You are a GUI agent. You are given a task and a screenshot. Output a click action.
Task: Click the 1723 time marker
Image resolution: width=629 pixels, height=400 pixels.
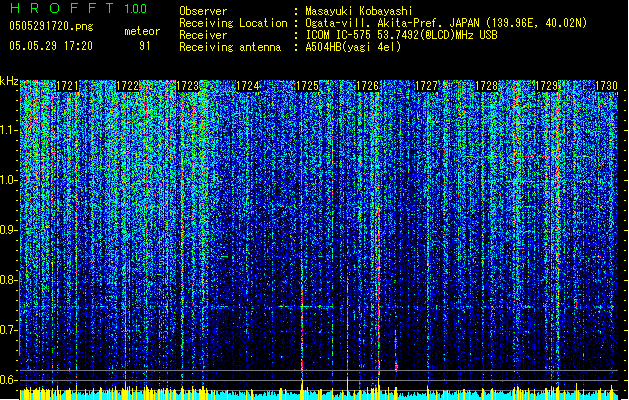188,86
